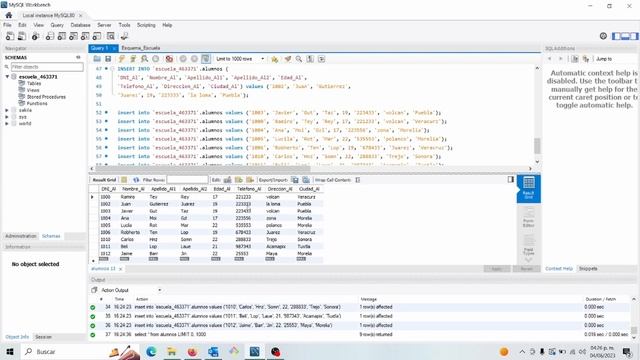Open the Query menu
640x360 pixels.
57,25
